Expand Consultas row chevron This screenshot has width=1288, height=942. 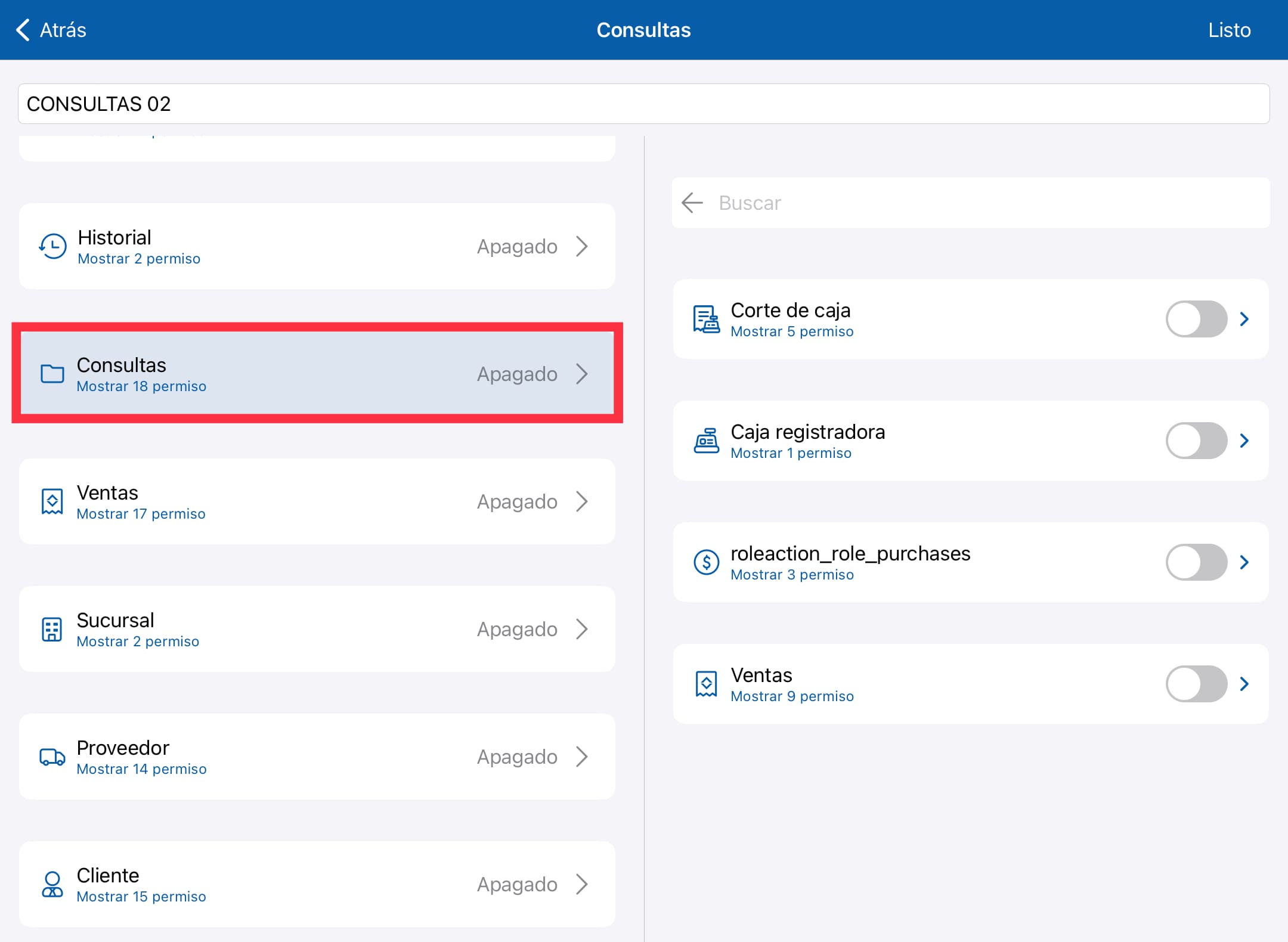[582, 374]
